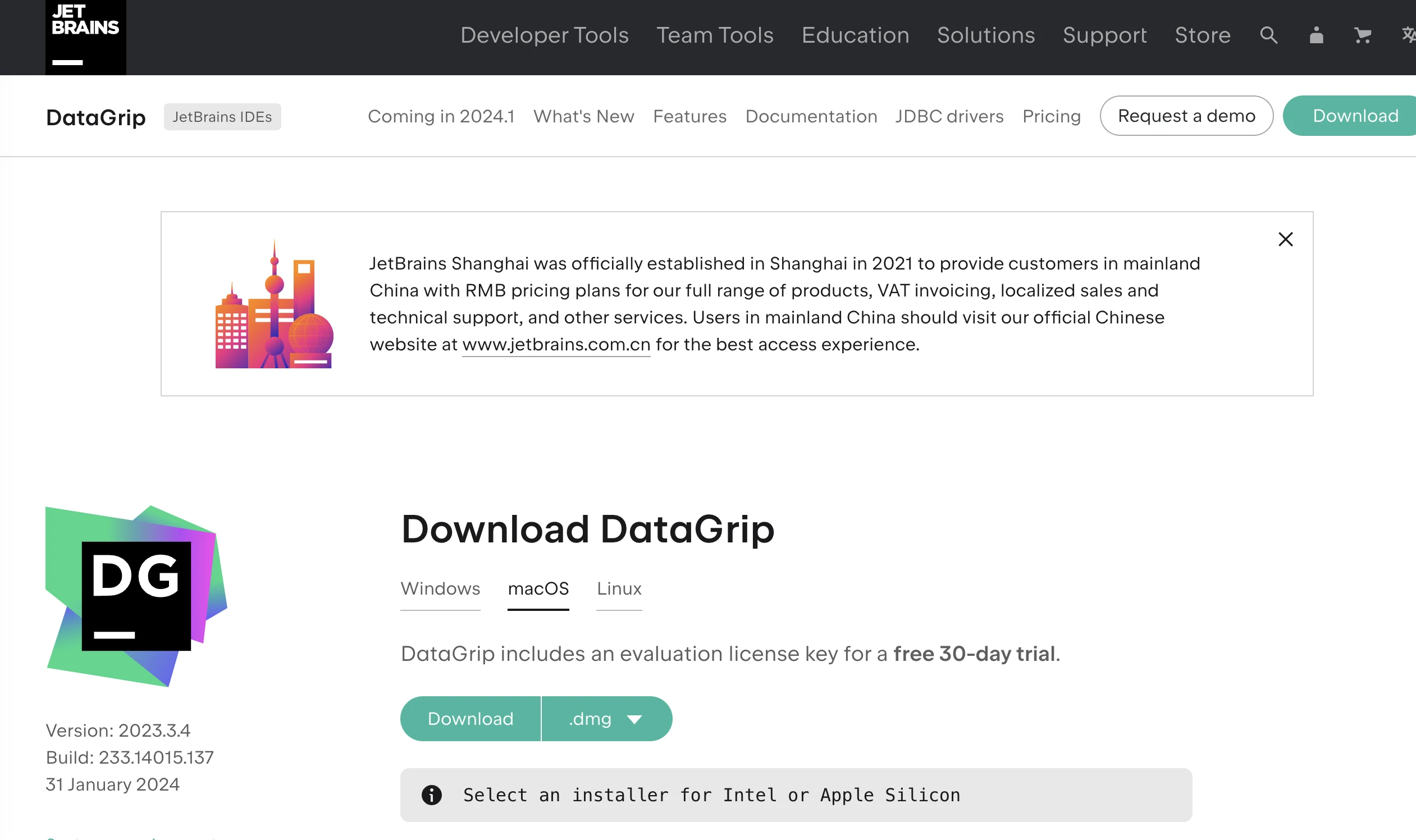The image size is (1416, 840).
Task: Click the www.jetbrains.com.cn link
Action: 555,345
